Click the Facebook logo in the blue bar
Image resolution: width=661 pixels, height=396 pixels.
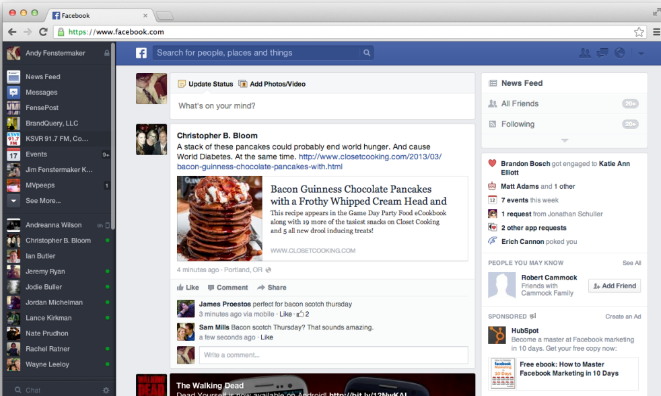click(x=141, y=53)
